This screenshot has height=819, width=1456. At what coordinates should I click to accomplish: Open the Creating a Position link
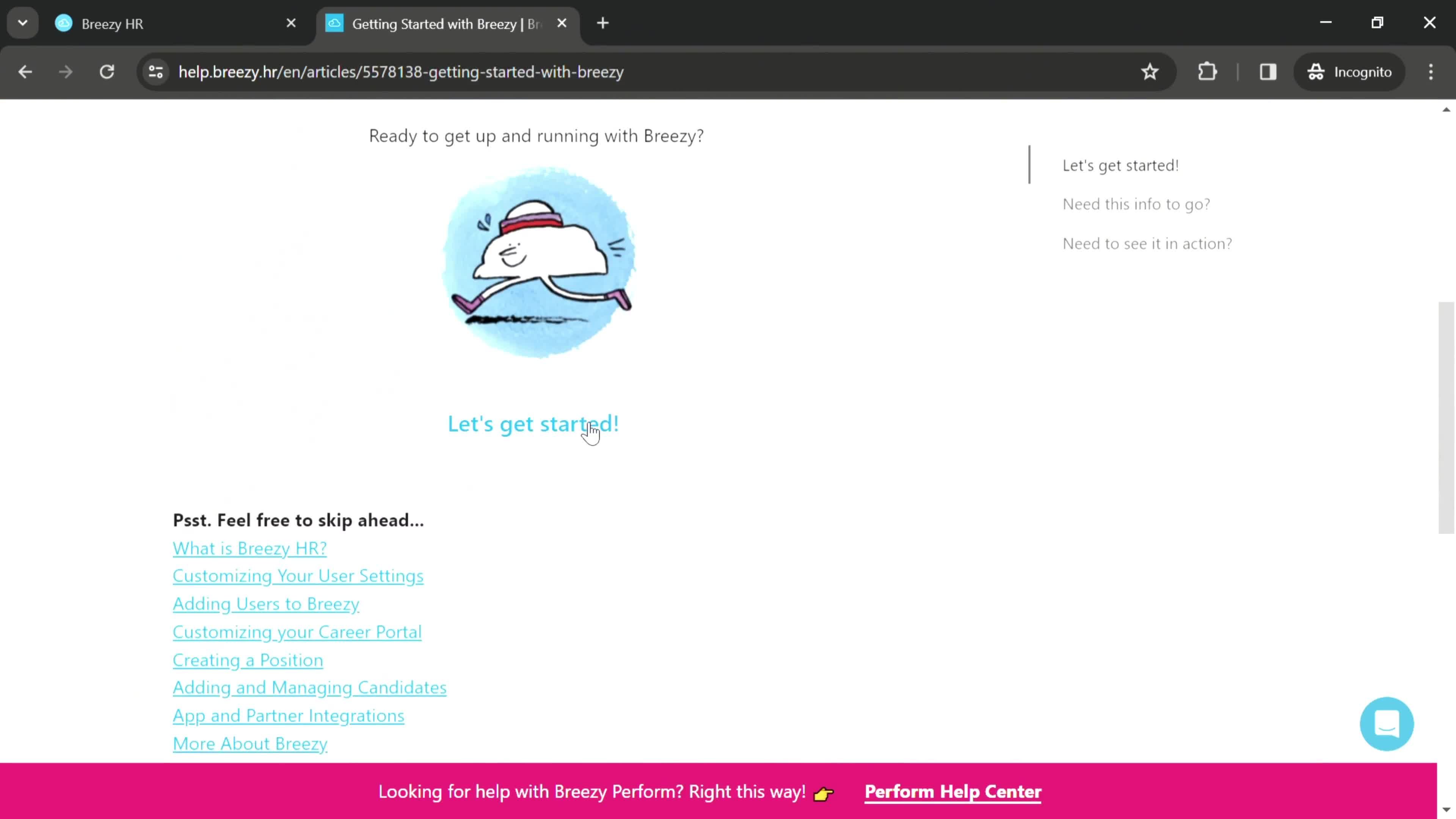coord(248,660)
